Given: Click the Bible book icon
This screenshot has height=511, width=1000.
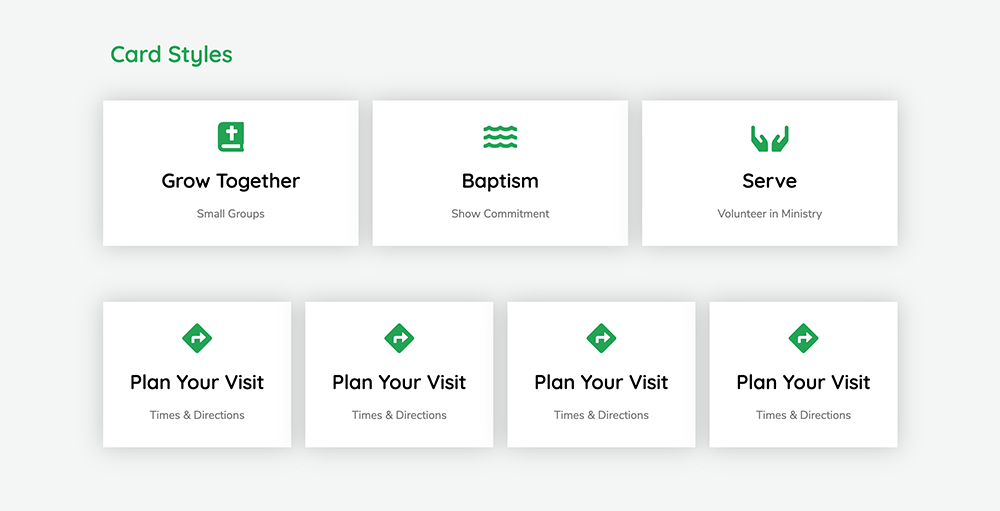Looking at the screenshot, I should (x=231, y=137).
